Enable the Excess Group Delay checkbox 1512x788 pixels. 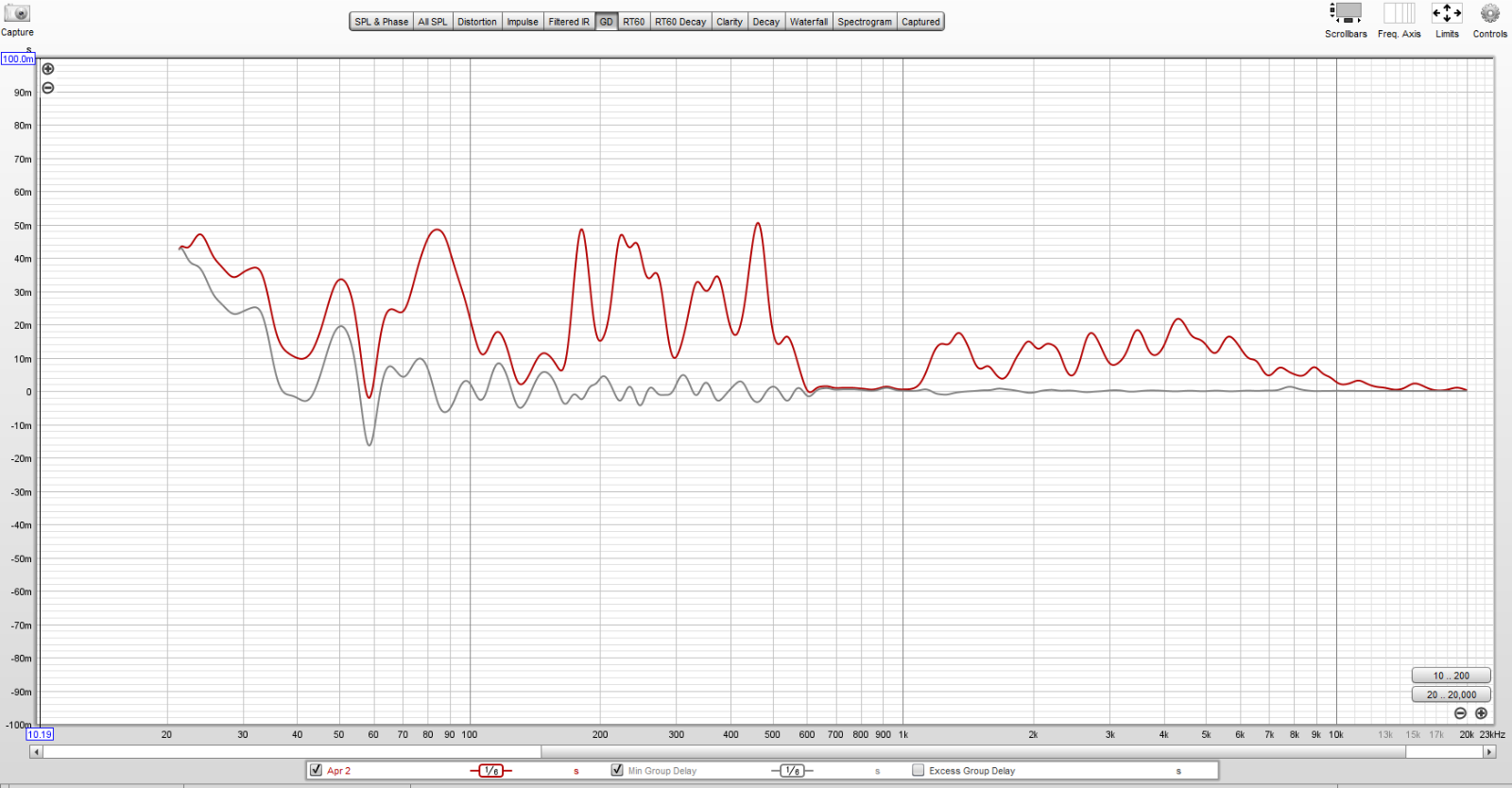click(x=918, y=770)
